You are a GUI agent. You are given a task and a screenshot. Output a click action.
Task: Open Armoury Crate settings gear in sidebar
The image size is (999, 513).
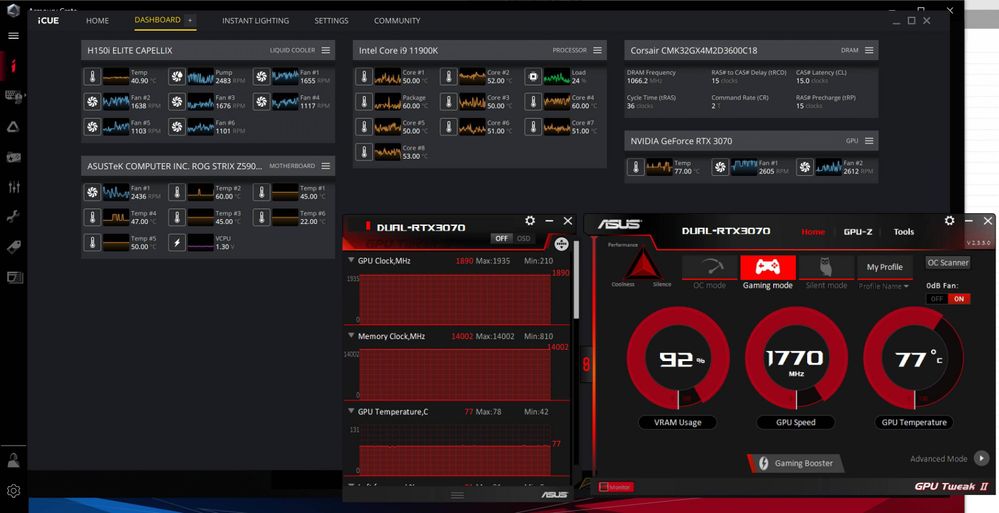point(13,490)
